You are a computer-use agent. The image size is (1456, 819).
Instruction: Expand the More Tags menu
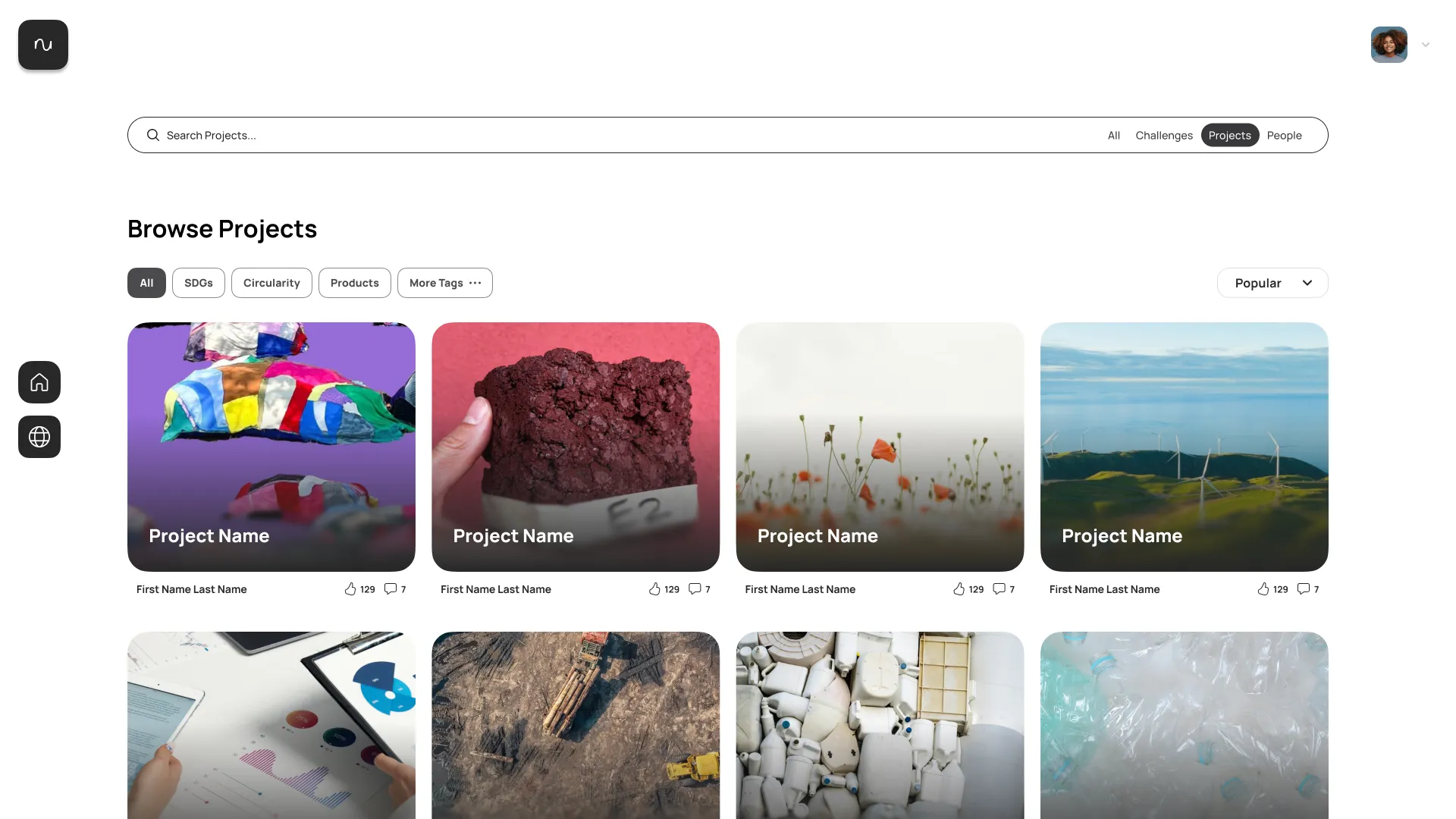point(445,283)
